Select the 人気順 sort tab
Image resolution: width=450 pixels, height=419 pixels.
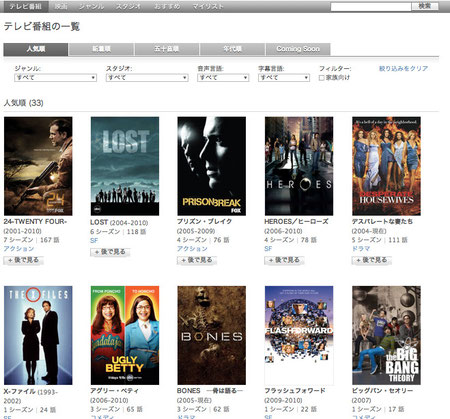coord(36,49)
